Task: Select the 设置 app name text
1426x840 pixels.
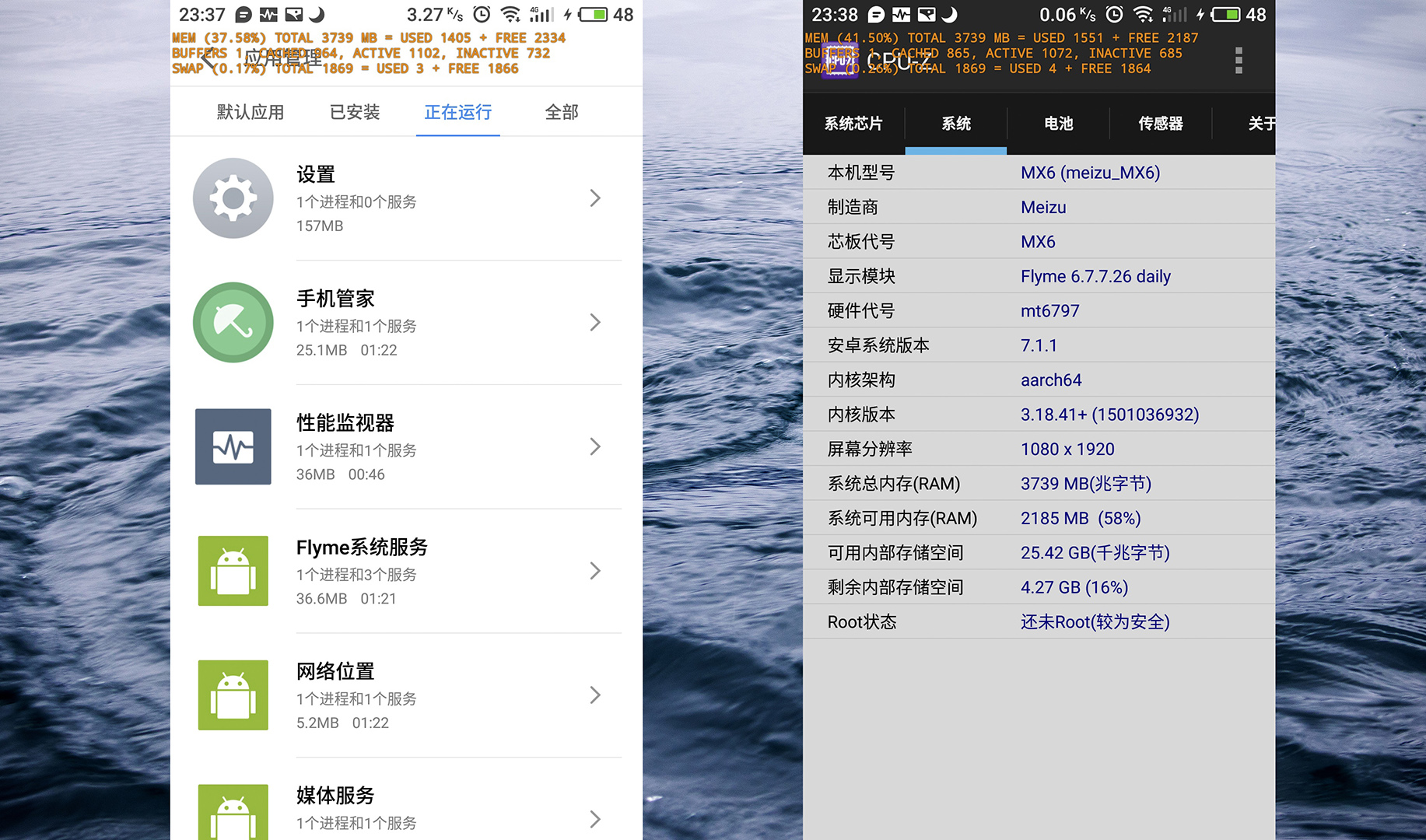Action: click(x=316, y=174)
